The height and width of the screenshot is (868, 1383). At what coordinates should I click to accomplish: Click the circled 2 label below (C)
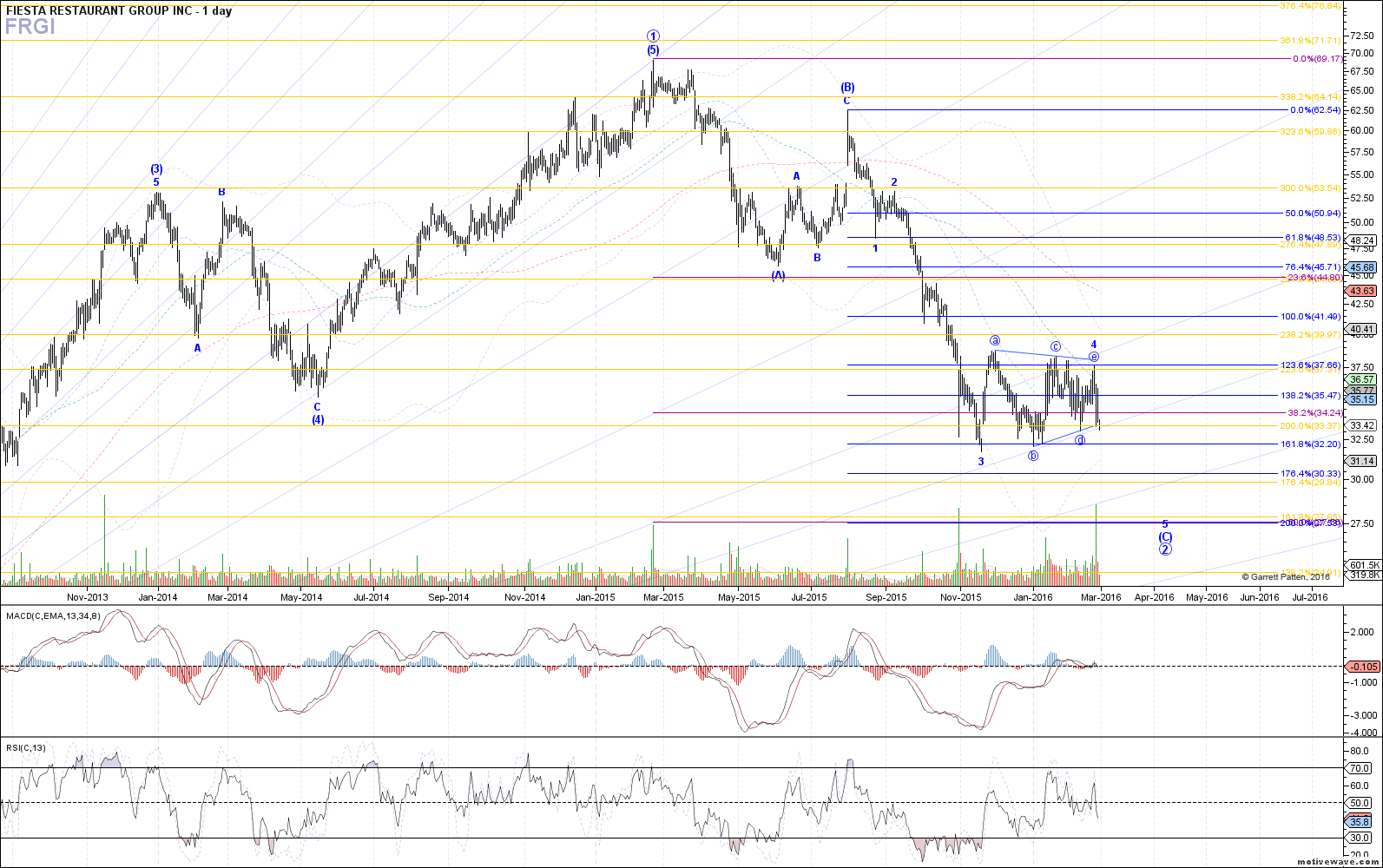point(1165,549)
